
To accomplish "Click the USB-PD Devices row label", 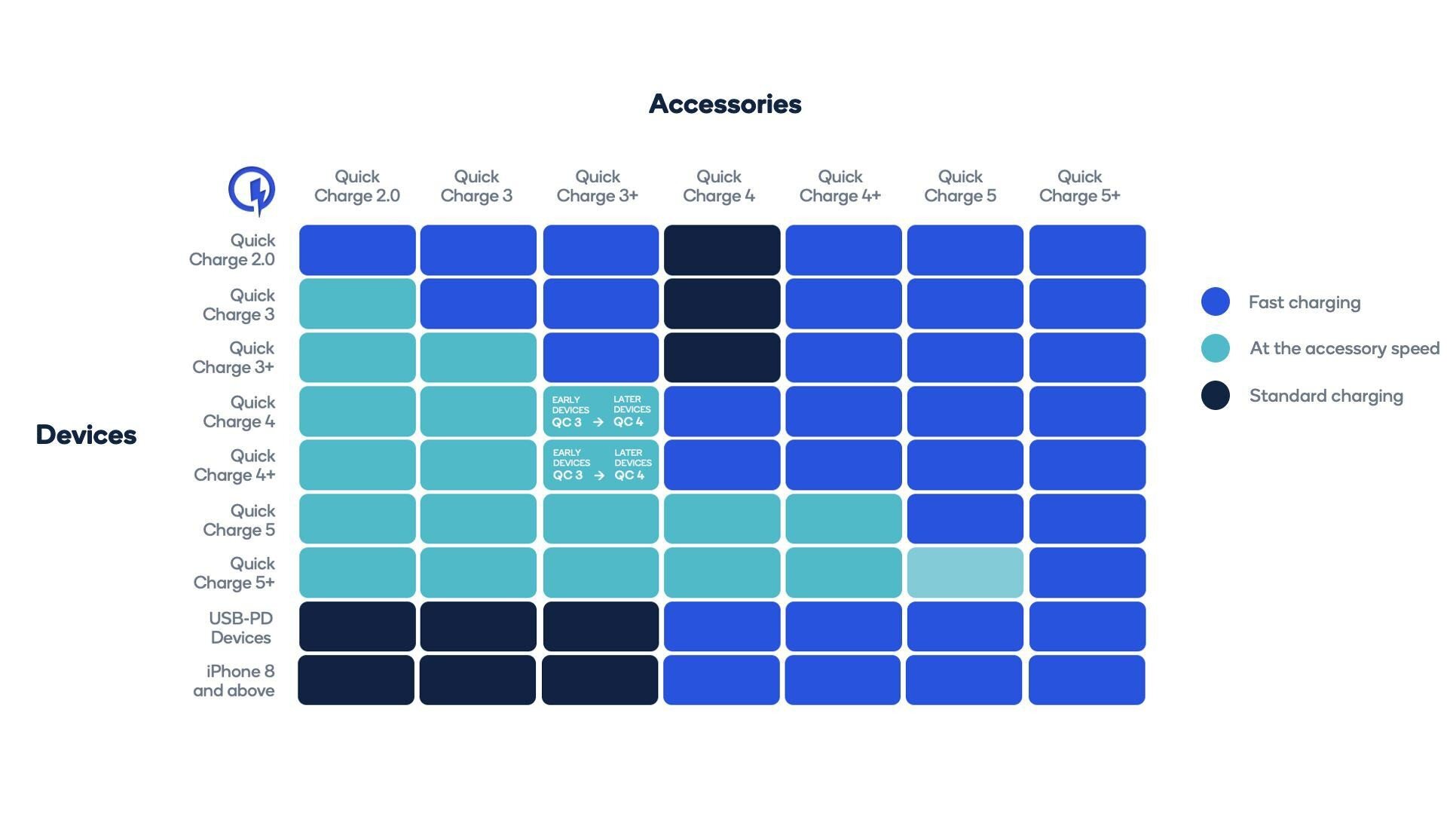I will pos(241,628).
